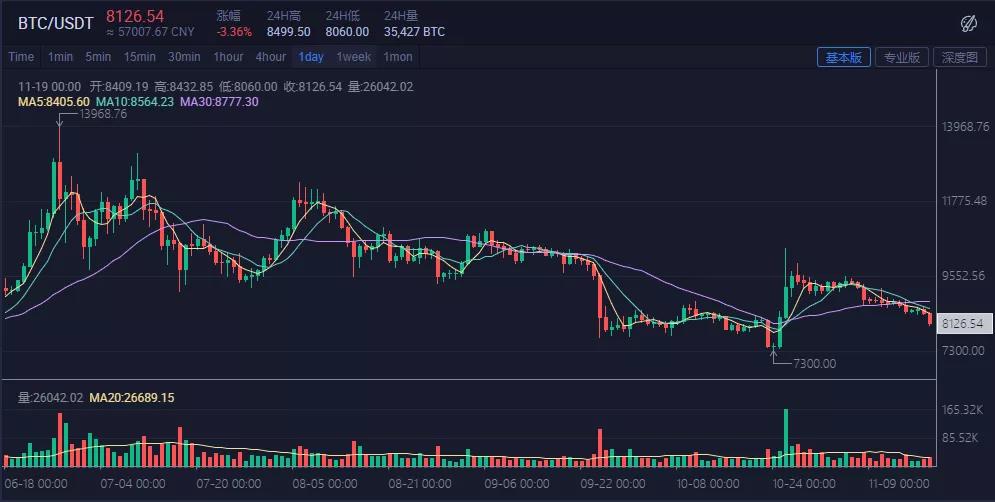Click the MA20 volume indicator label

(x=132, y=398)
